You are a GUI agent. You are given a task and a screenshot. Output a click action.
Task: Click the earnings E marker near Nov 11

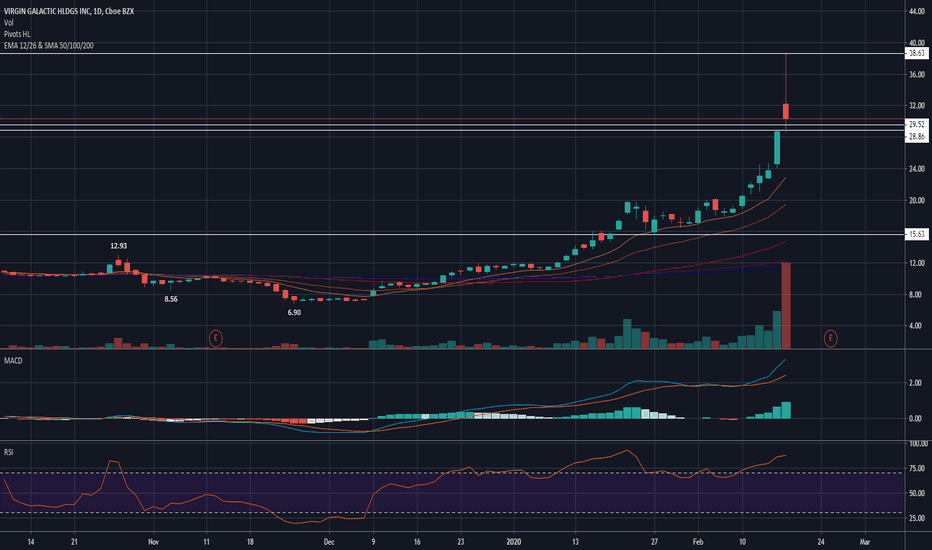(216, 338)
